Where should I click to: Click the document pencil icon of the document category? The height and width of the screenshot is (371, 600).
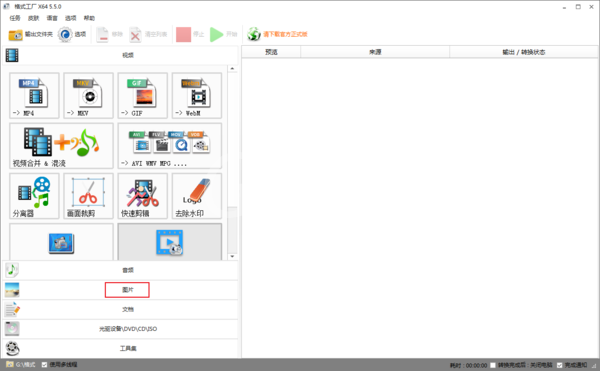click(x=12, y=309)
